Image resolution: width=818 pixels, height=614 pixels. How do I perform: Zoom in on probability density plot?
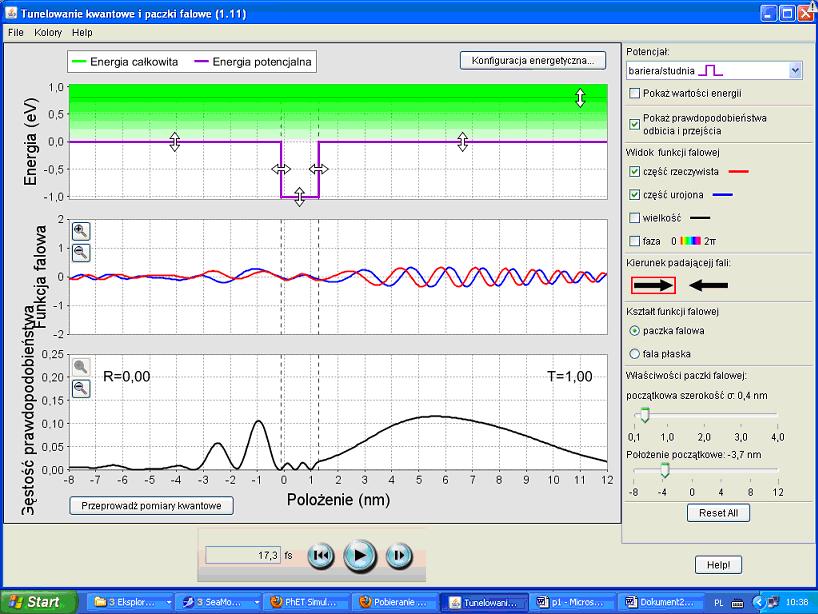[x=81, y=367]
